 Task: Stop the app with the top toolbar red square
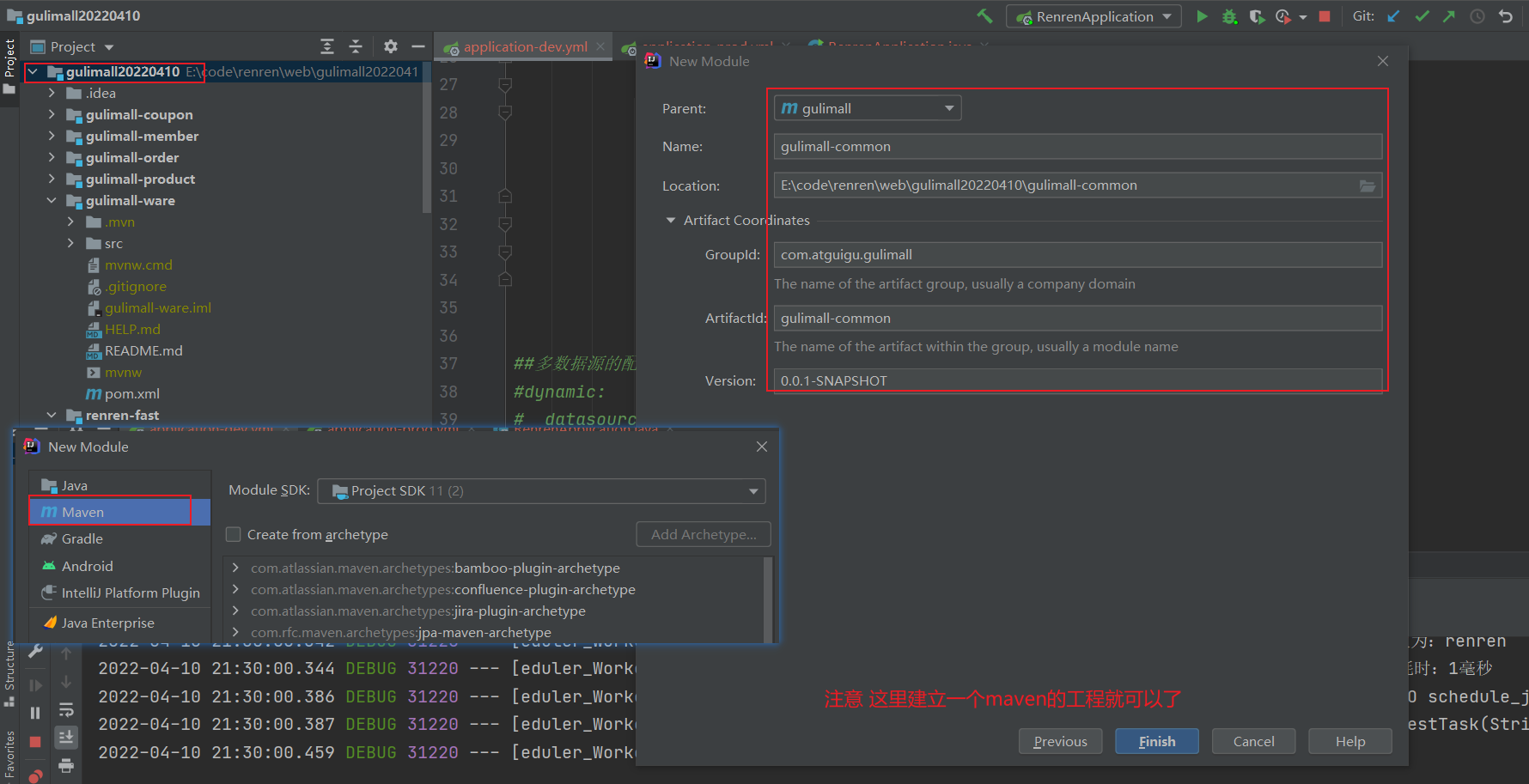pyautogui.click(x=1325, y=16)
